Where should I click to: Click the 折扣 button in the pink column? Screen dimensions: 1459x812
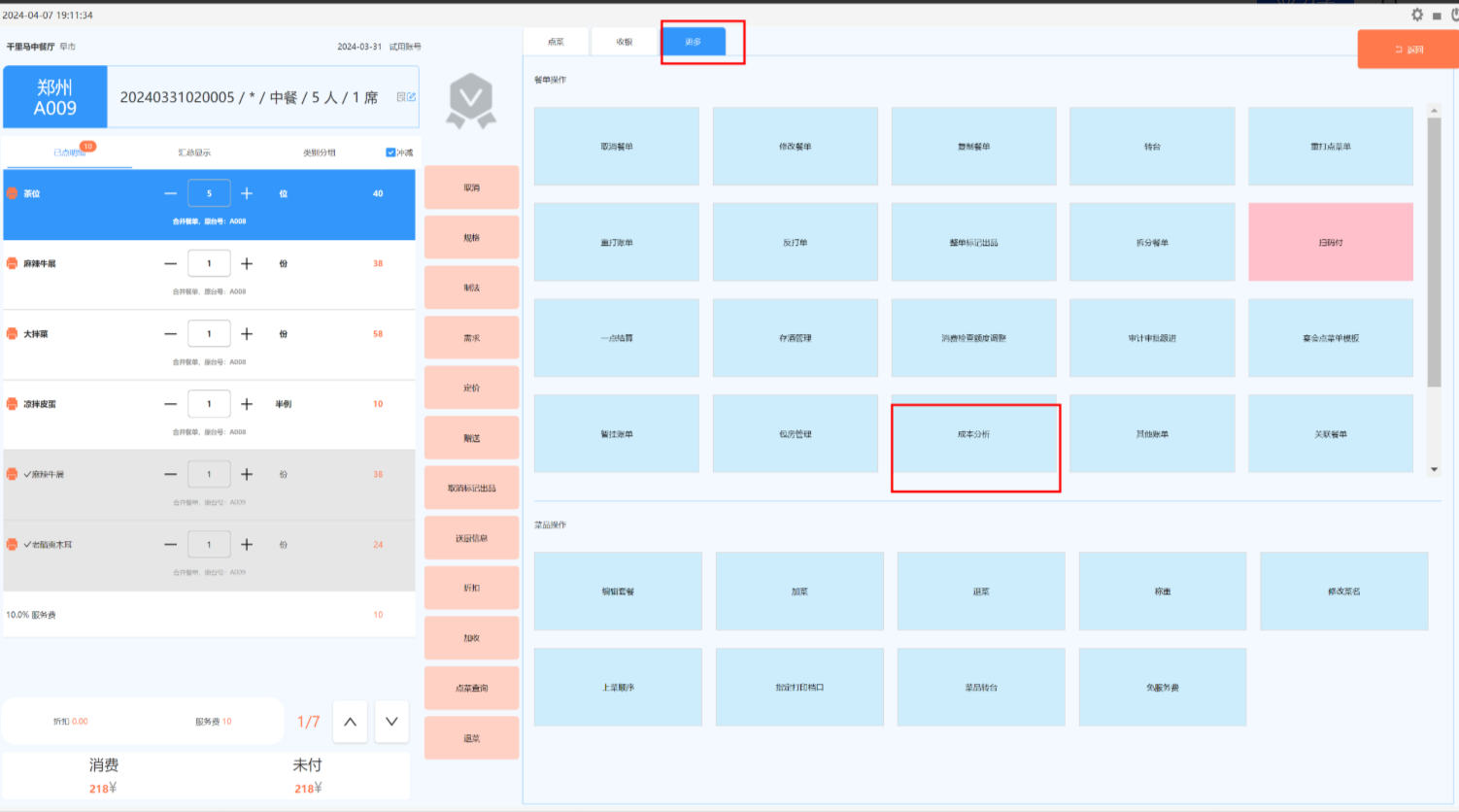471,589
